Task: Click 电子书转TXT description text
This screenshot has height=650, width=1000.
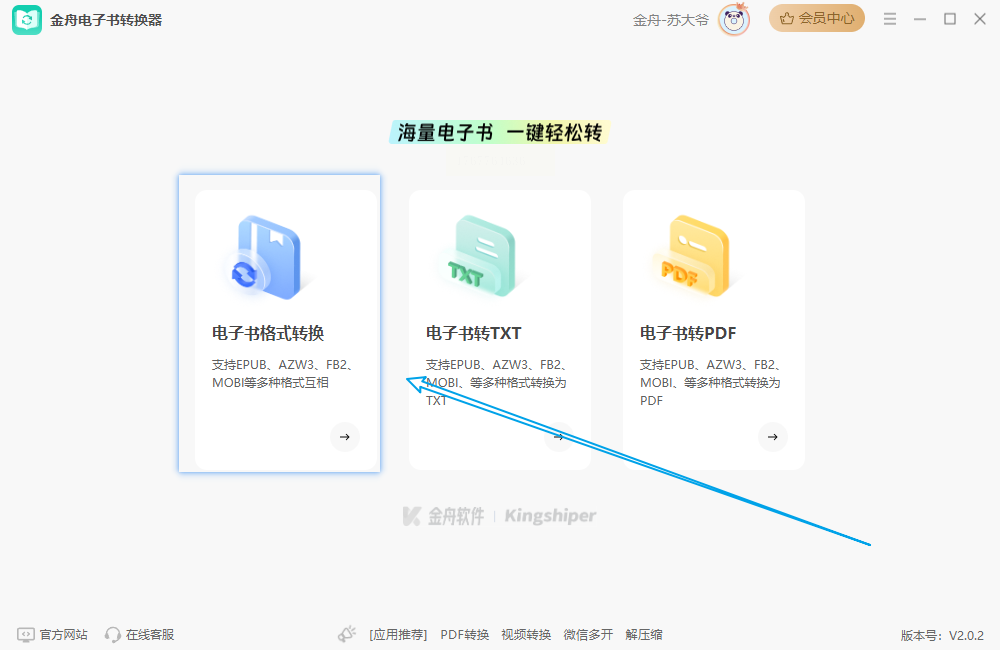Action: [x=497, y=383]
